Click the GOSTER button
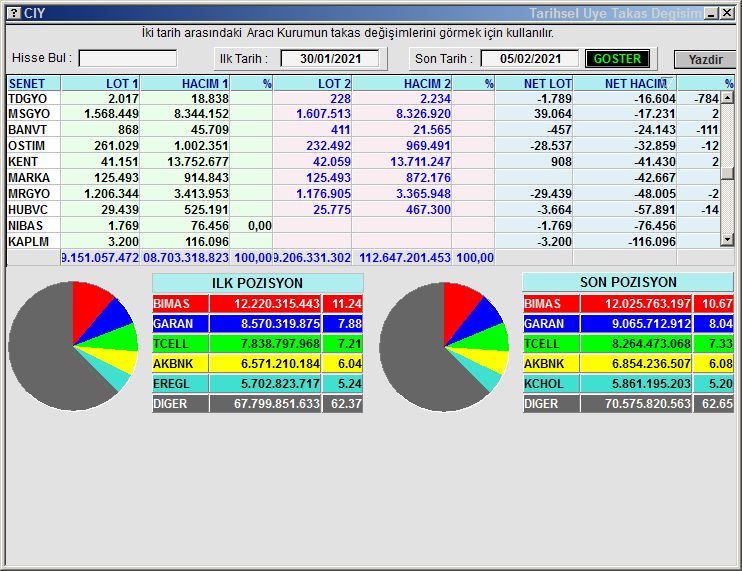 617,59
